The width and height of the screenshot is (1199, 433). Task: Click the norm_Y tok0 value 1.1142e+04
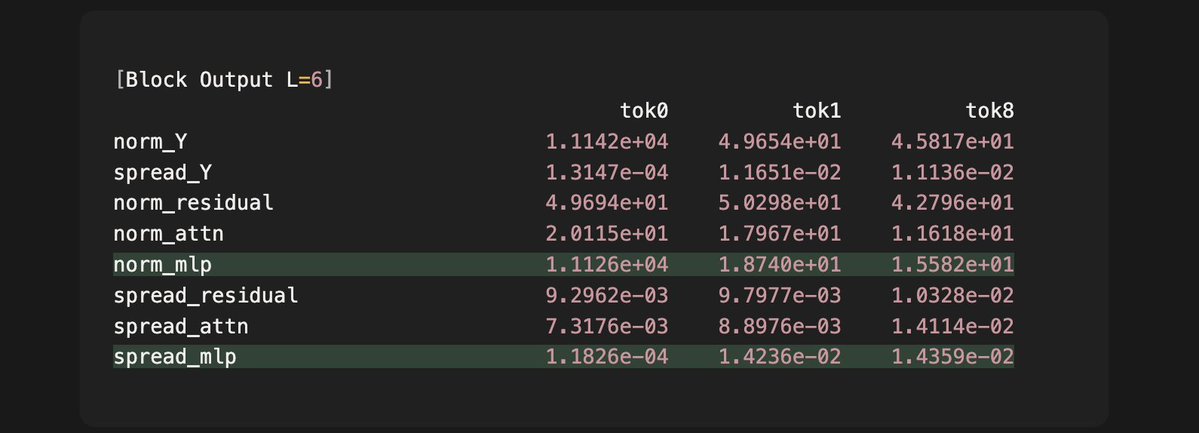[x=607, y=142]
